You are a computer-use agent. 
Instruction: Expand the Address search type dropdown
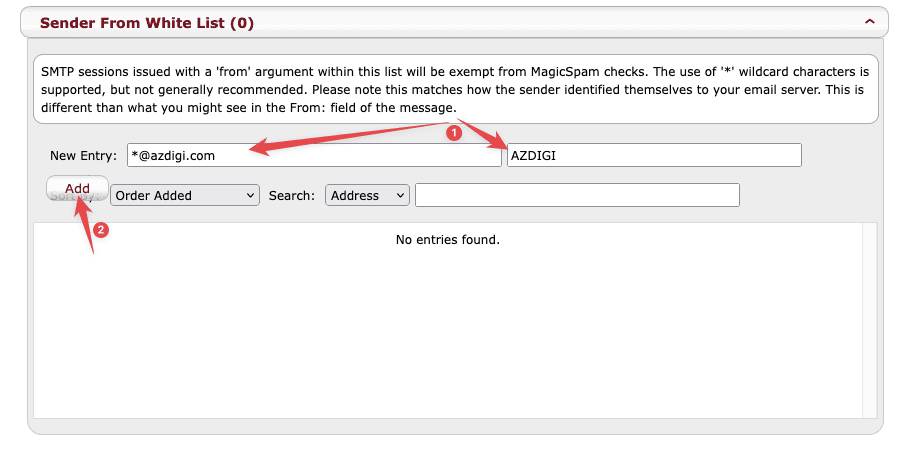point(367,196)
